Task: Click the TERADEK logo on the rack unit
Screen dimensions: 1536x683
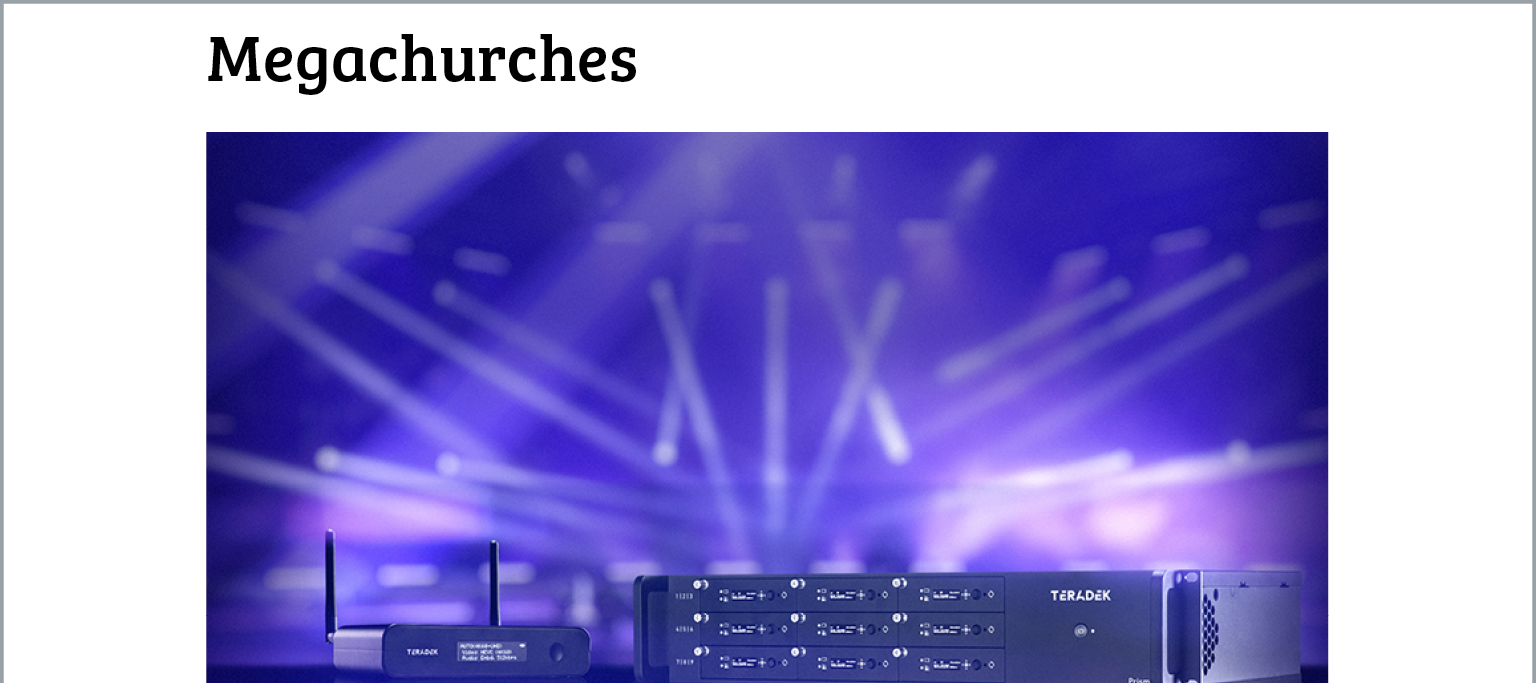Action: (1080, 596)
